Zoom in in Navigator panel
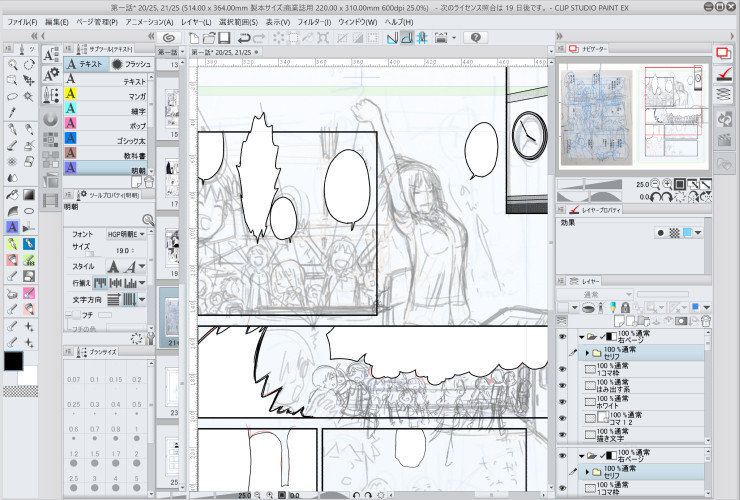740x500 pixels. point(667,184)
